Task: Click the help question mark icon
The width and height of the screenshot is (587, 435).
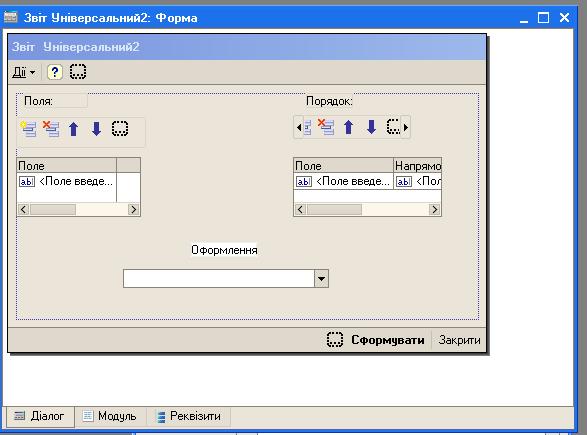Action: pos(55,72)
